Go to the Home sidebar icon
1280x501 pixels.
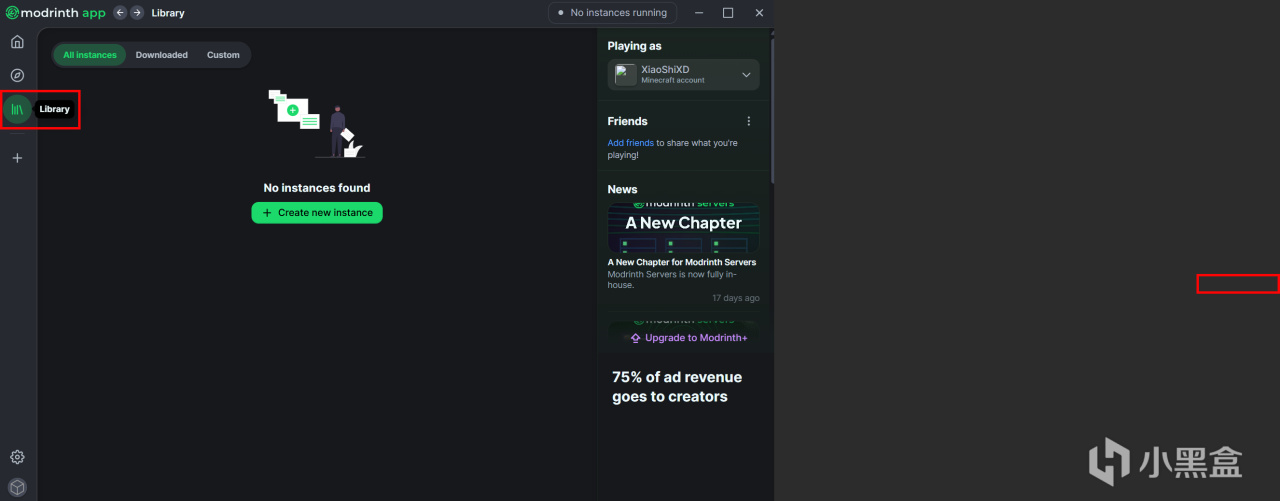(x=17, y=42)
